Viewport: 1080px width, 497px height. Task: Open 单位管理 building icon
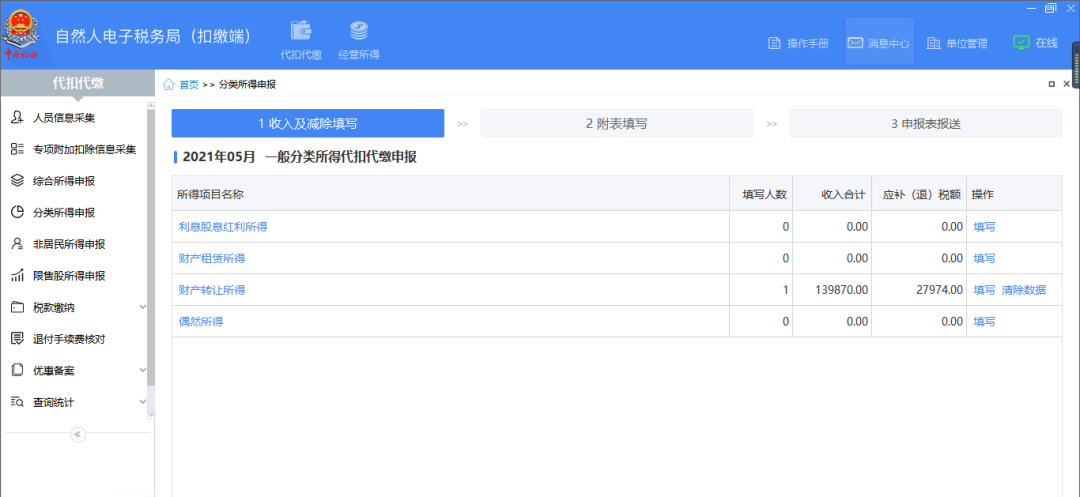(x=933, y=43)
